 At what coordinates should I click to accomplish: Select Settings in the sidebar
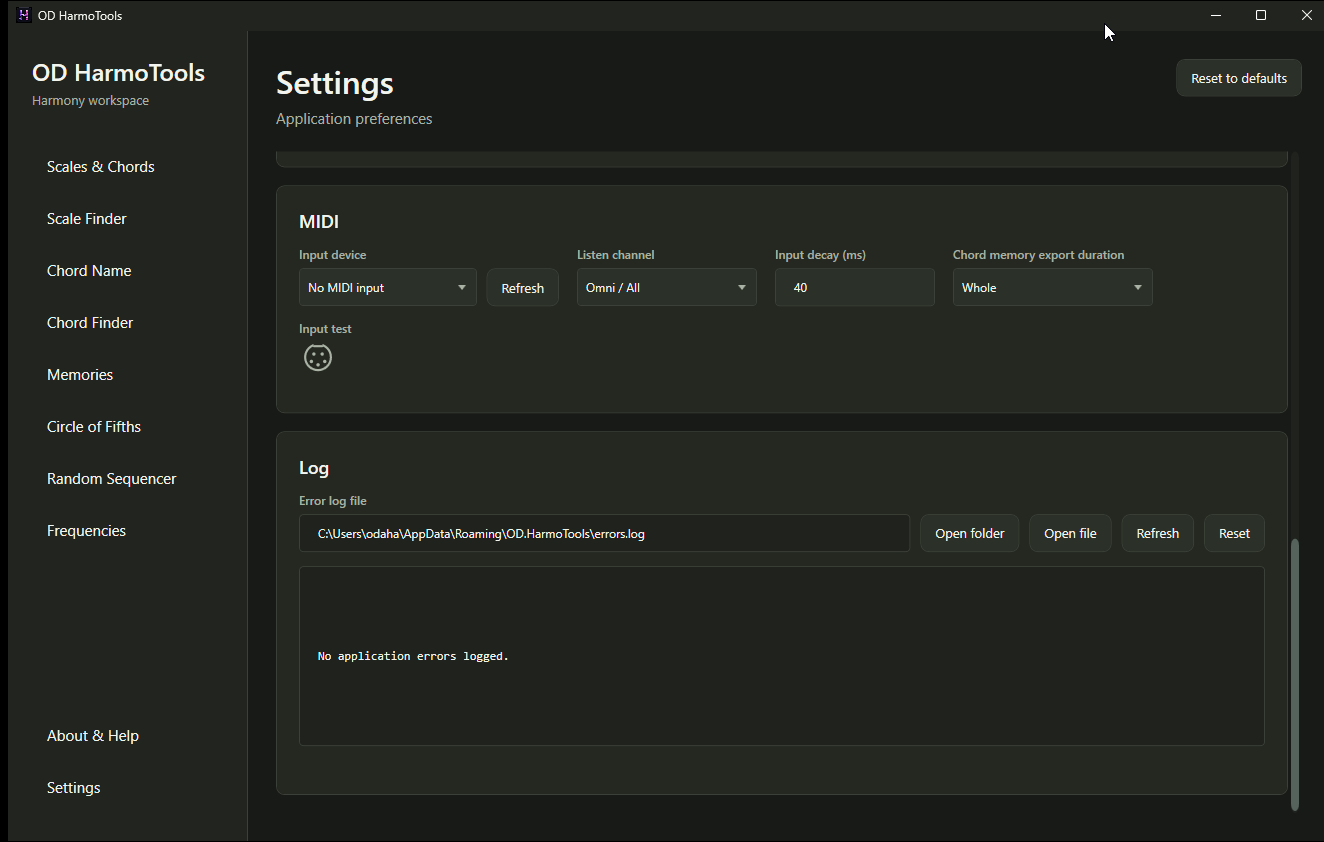pyautogui.click(x=74, y=788)
